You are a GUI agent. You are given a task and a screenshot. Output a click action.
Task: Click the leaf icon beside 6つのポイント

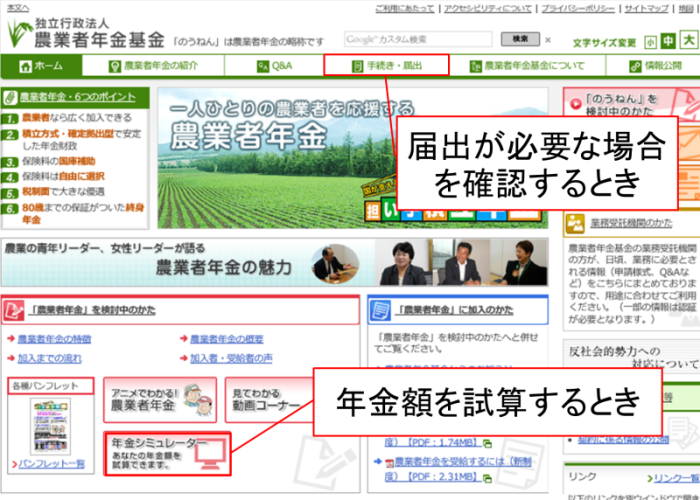(x=10, y=97)
